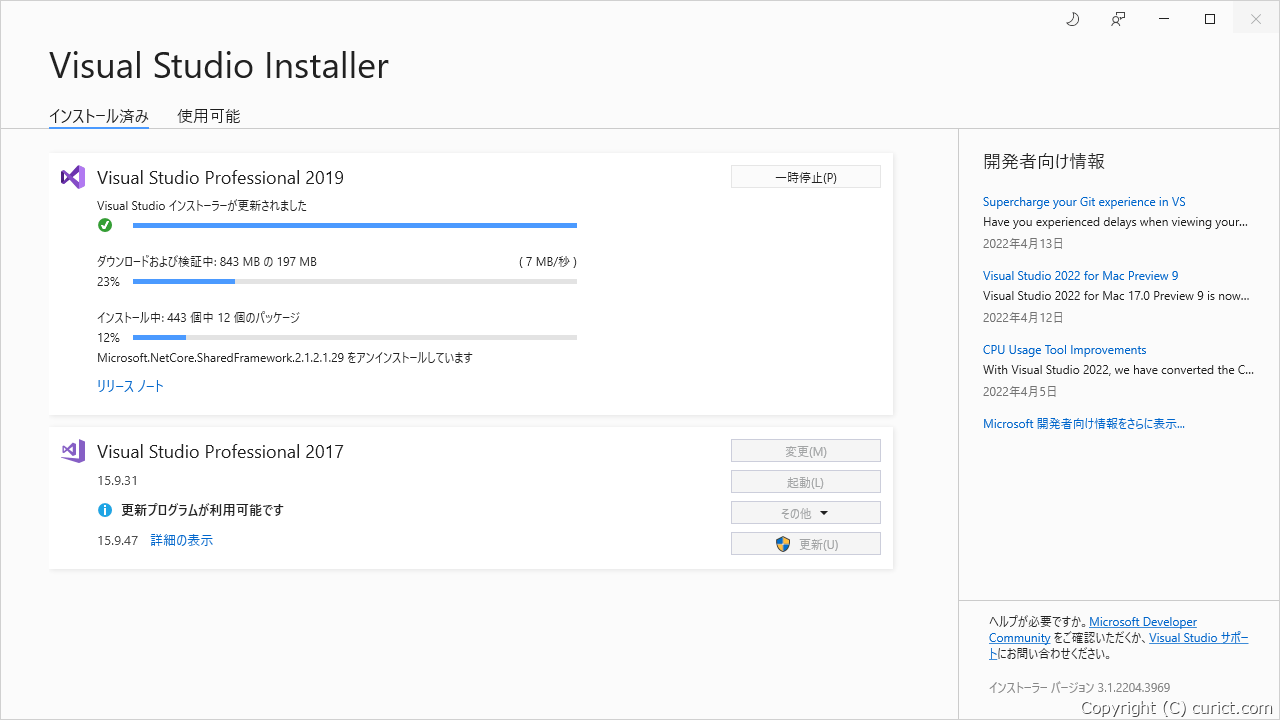Click the installer version text area

pyautogui.click(x=1078, y=687)
